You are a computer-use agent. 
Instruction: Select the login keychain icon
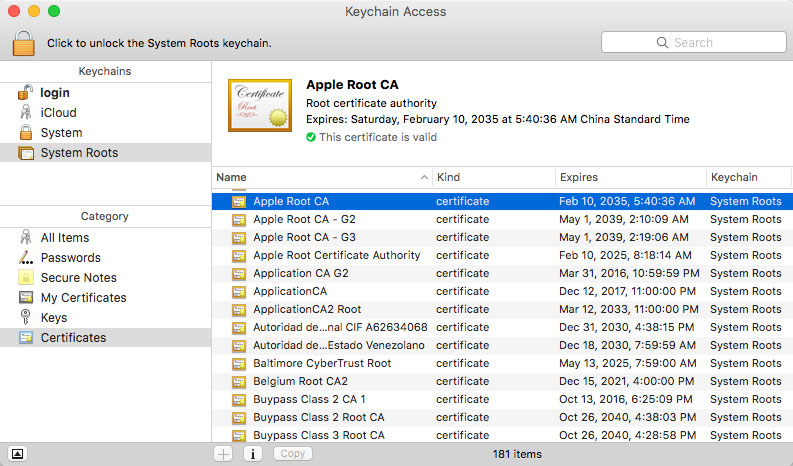pos(25,93)
